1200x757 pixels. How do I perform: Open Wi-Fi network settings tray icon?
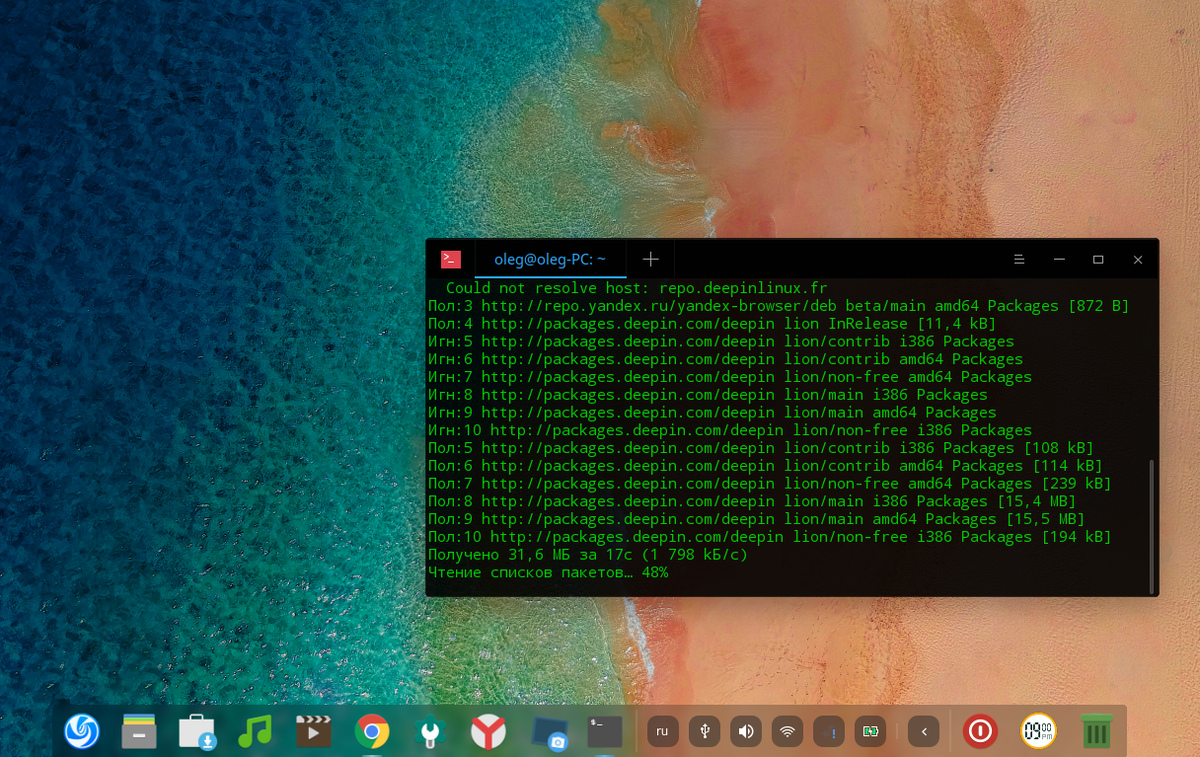(x=788, y=732)
